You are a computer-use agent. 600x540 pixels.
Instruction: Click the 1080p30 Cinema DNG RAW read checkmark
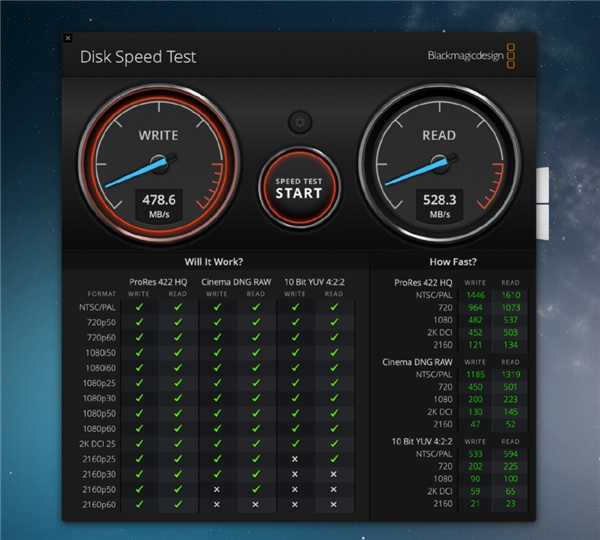tap(256, 398)
